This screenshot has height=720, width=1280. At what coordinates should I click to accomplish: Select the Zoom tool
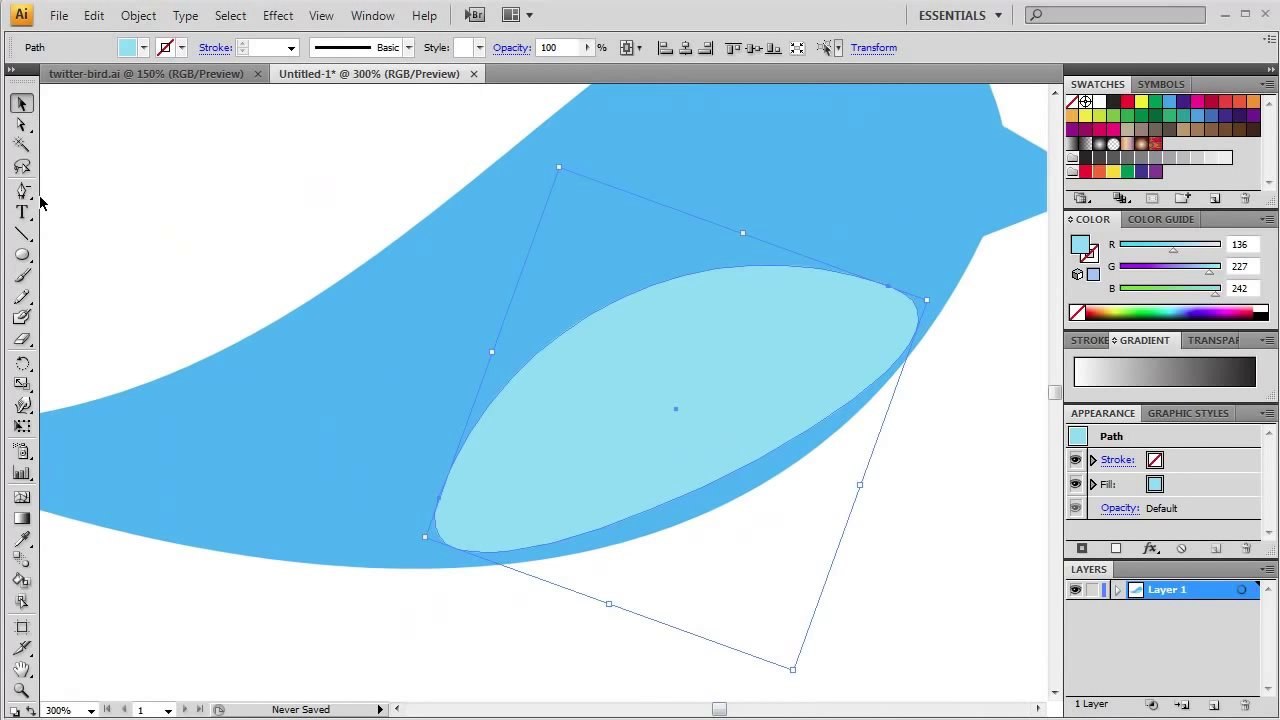pos(22,689)
